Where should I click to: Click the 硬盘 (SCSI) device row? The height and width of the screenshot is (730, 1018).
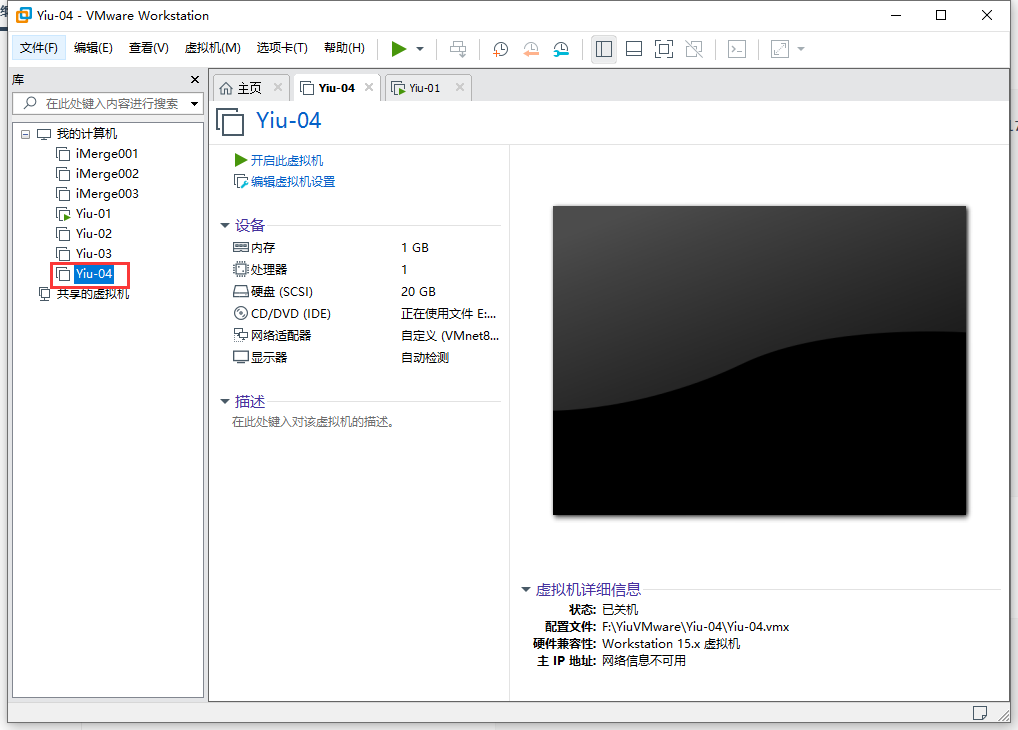point(366,292)
